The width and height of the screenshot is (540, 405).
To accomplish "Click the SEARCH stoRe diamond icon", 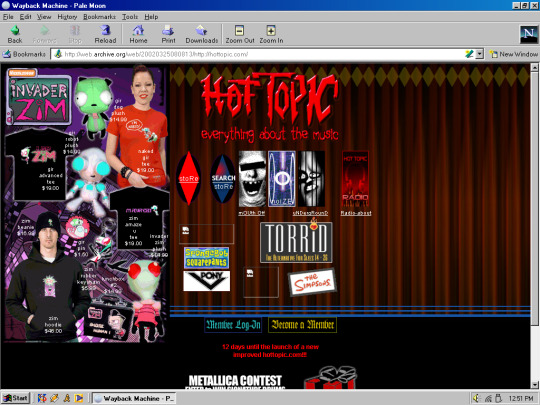I will [223, 179].
